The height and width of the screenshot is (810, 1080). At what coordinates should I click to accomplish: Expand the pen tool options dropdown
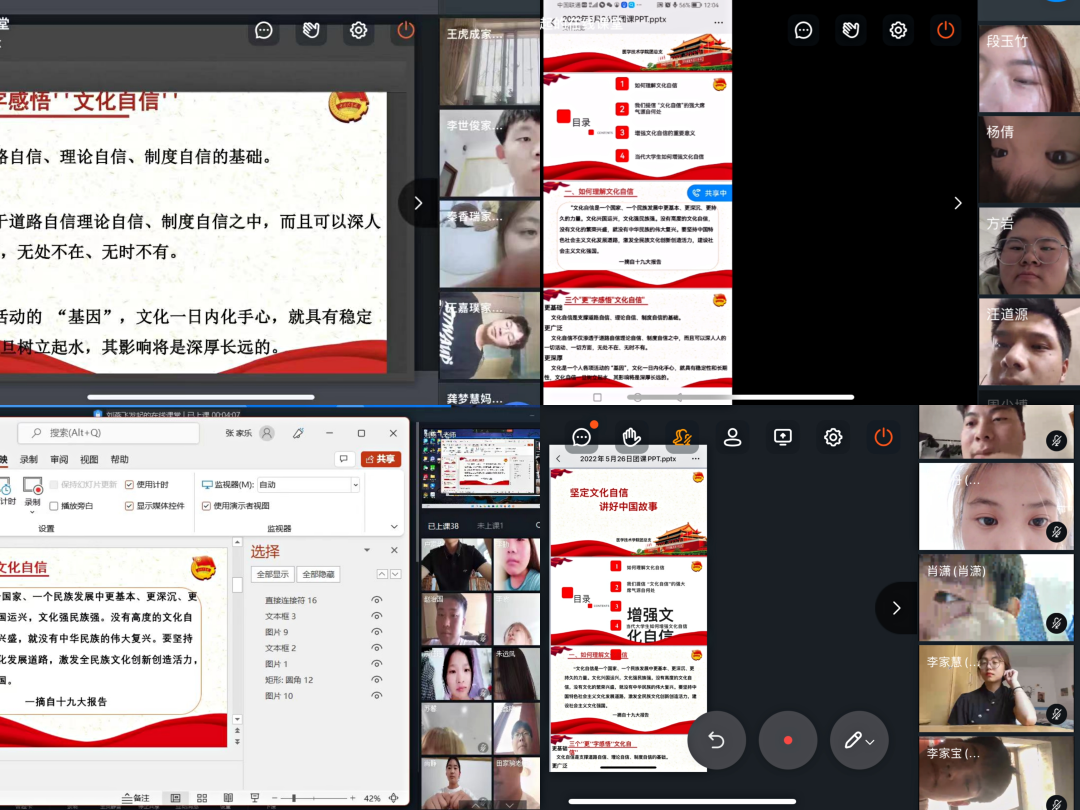[x=871, y=742]
